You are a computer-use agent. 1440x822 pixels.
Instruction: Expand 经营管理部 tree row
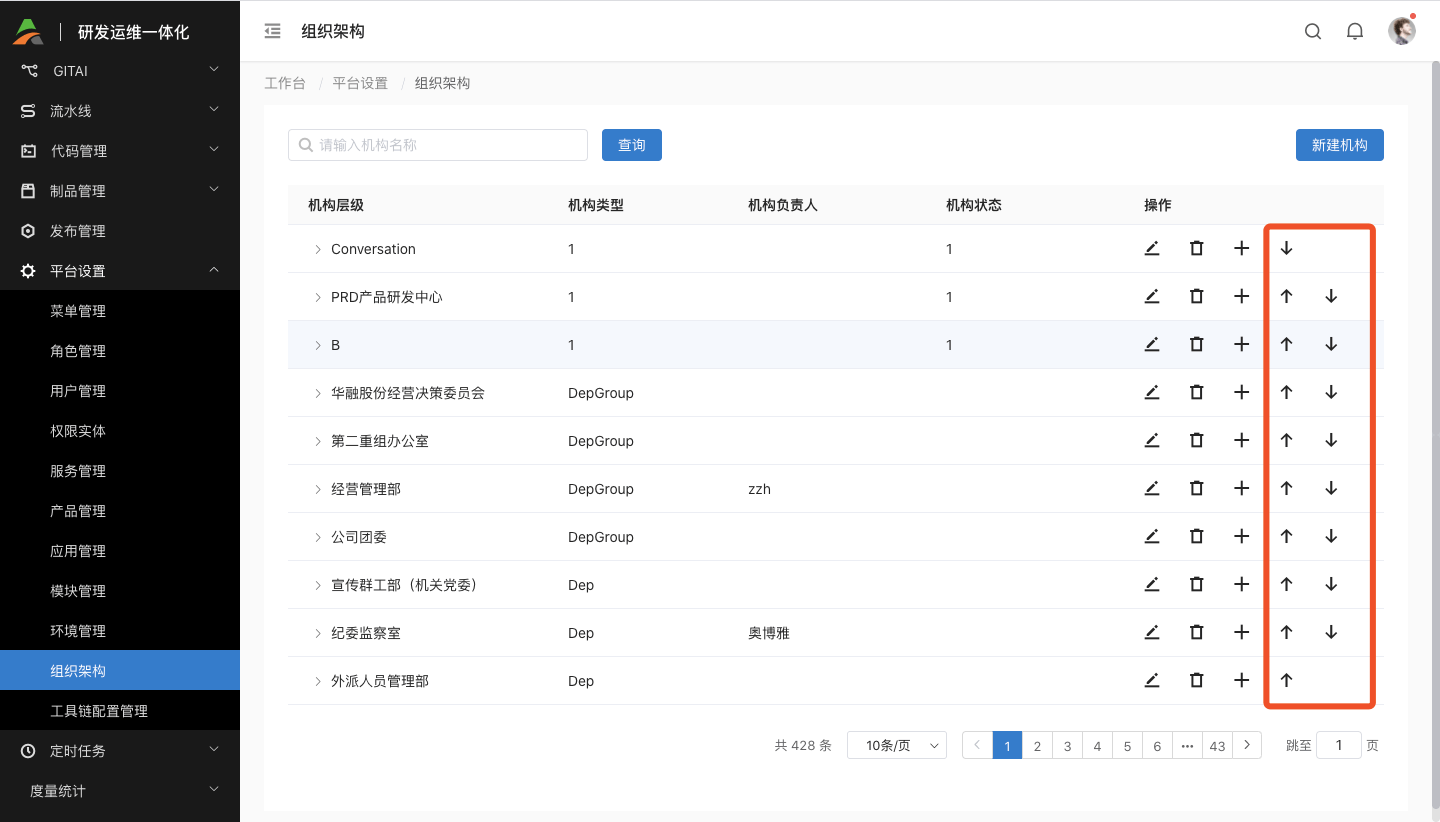pos(318,489)
